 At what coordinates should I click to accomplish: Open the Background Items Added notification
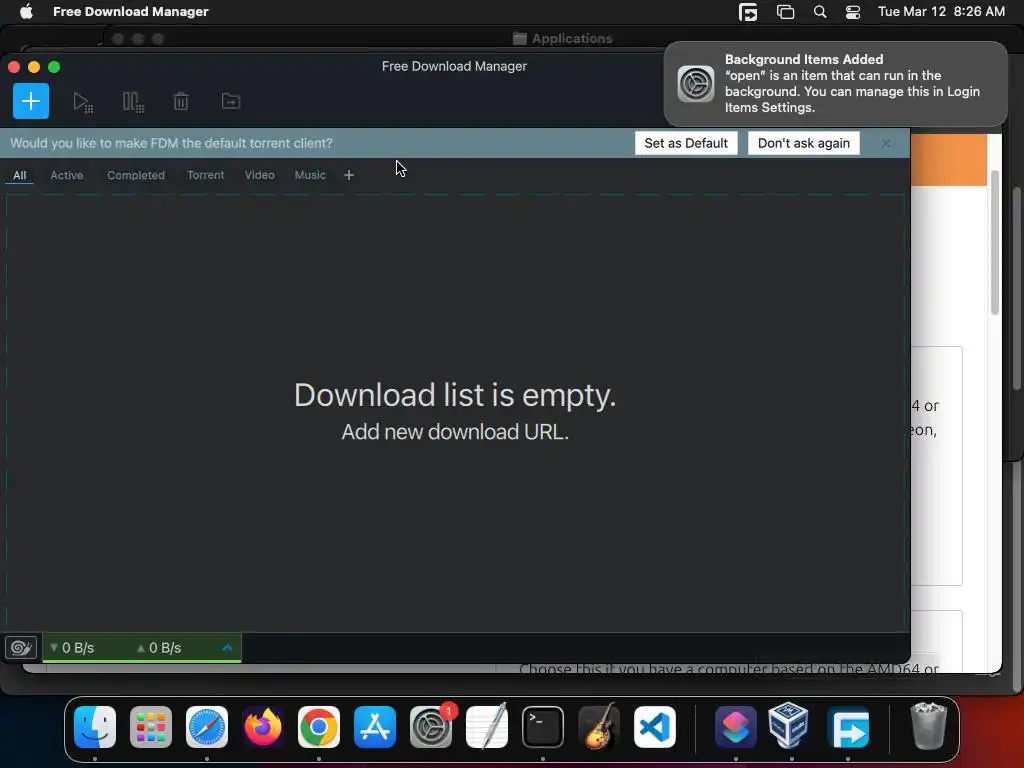(x=835, y=84)
